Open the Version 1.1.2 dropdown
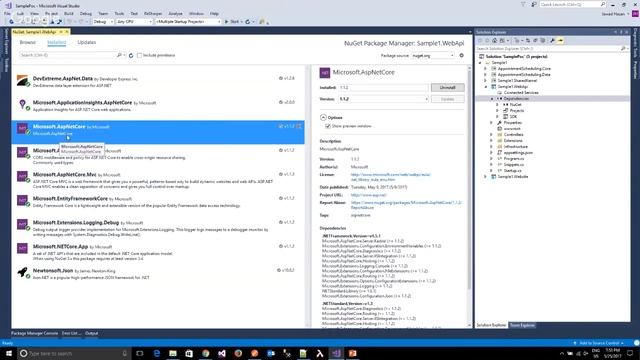This screenshot has height=360, width=640. point(383,99)
